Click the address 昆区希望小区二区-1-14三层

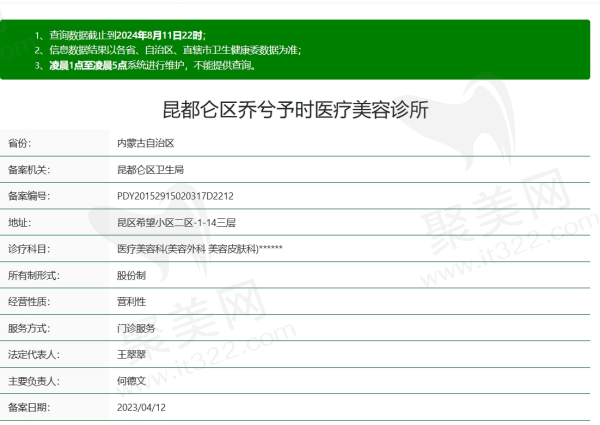[176, 222]
